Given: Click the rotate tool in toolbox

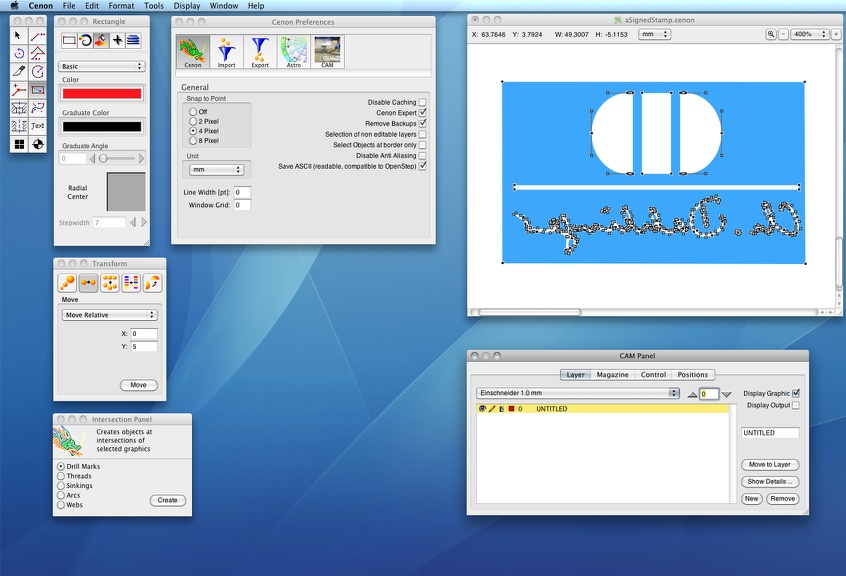Looking at the screenshot, I should (18, 54).
